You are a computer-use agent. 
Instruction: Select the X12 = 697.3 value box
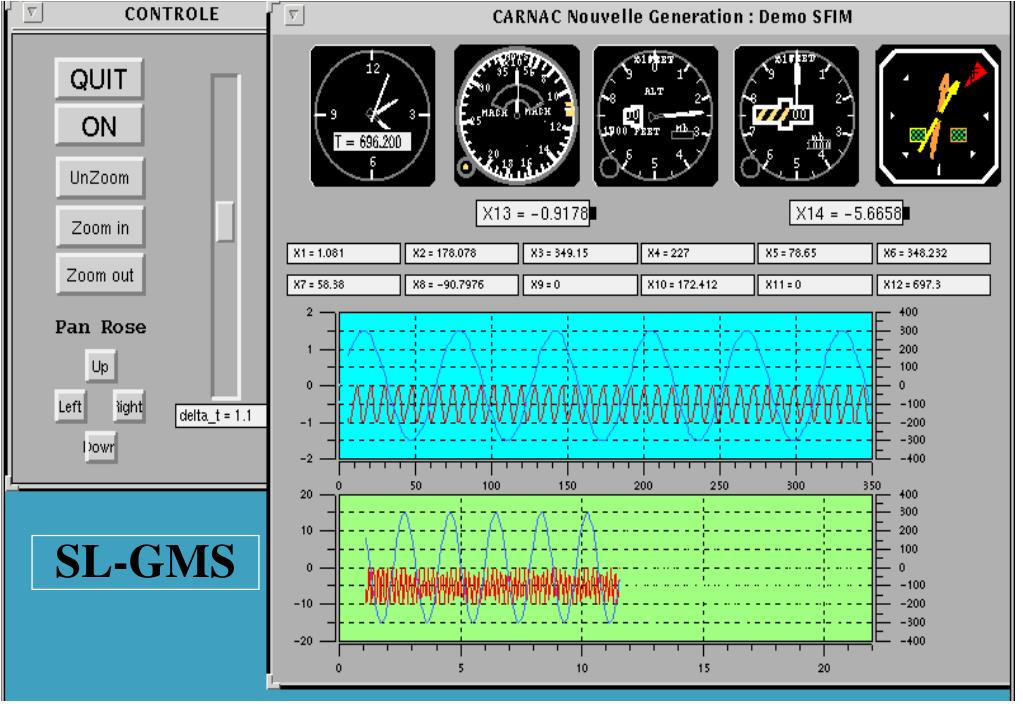point(934,285)
